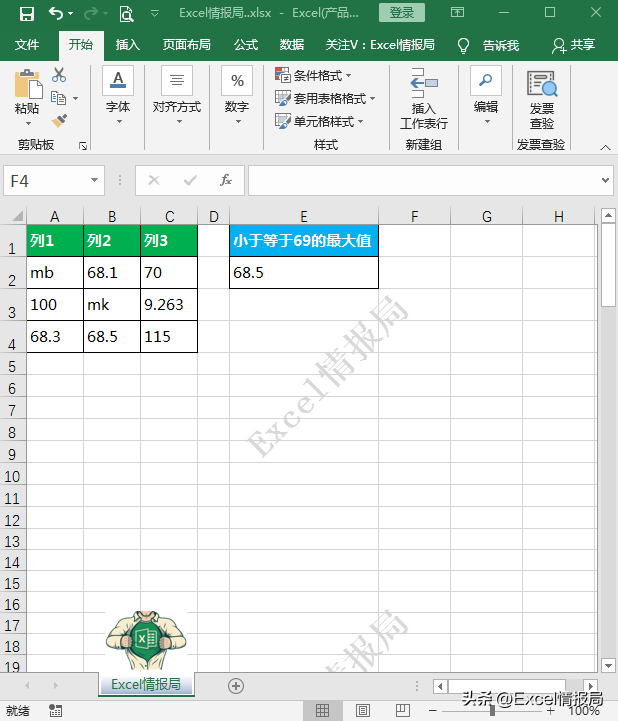
Task: Click the 登录 sign-in button
Action: (x=401, y=13)
